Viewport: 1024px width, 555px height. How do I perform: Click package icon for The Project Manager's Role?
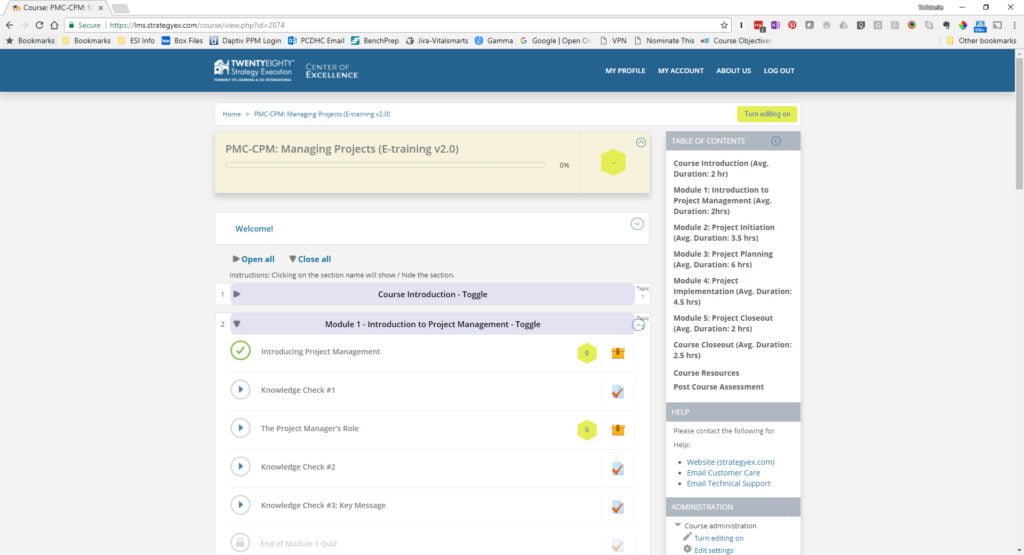click(618, 430)
